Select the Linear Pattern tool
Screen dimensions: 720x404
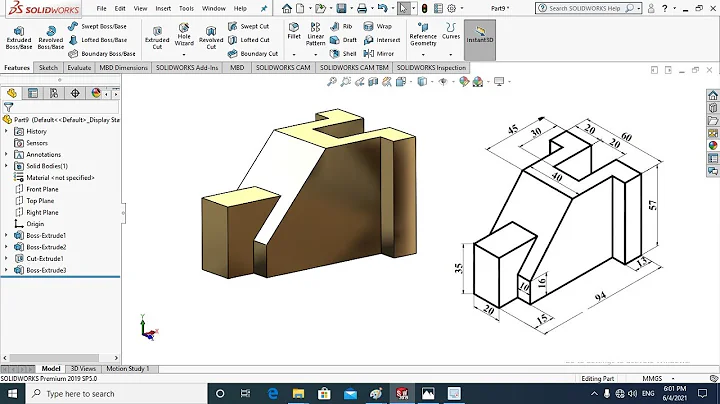click(315, 34)
